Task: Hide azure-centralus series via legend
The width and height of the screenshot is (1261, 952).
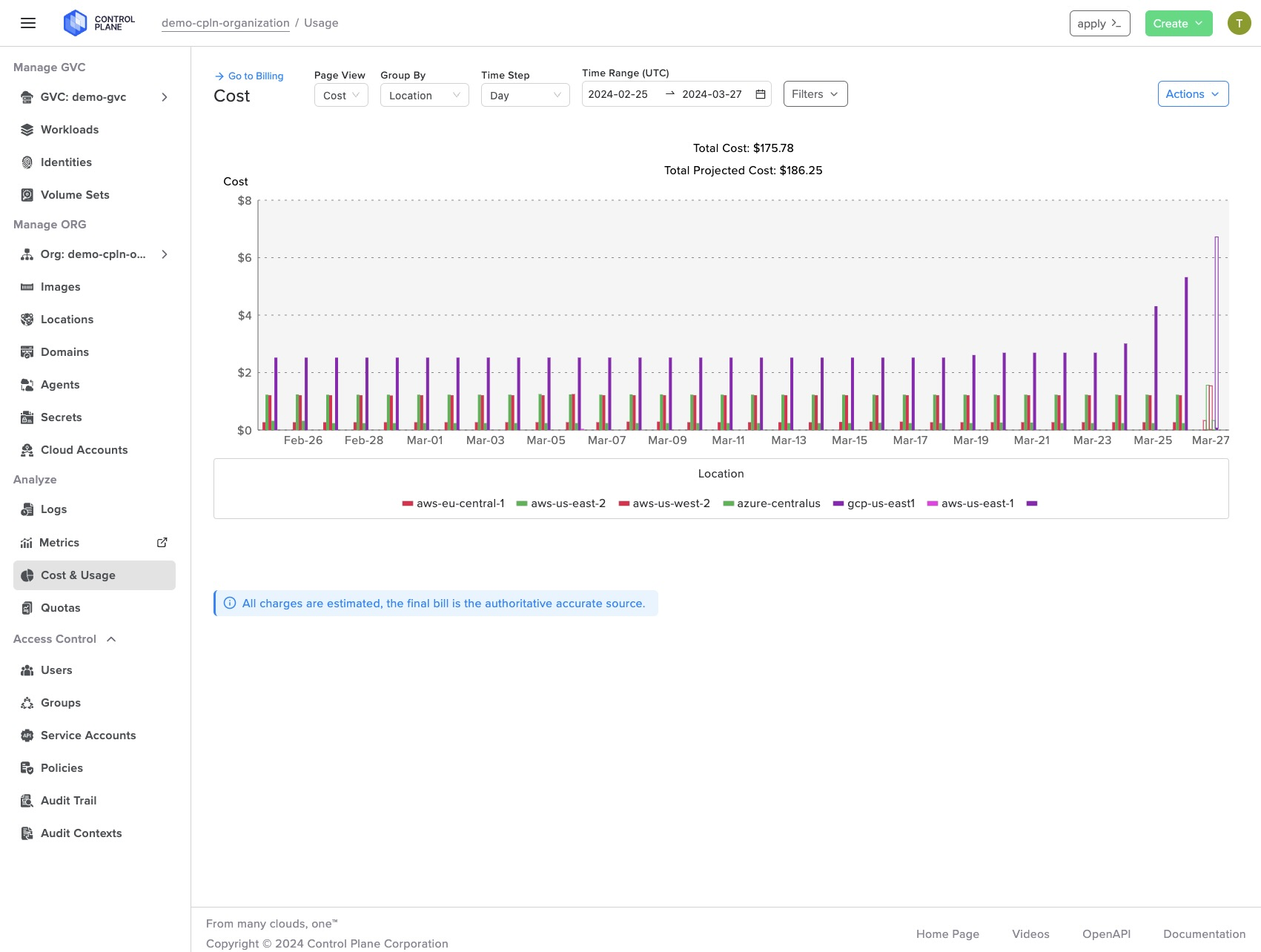Action: tap(772, 503)
